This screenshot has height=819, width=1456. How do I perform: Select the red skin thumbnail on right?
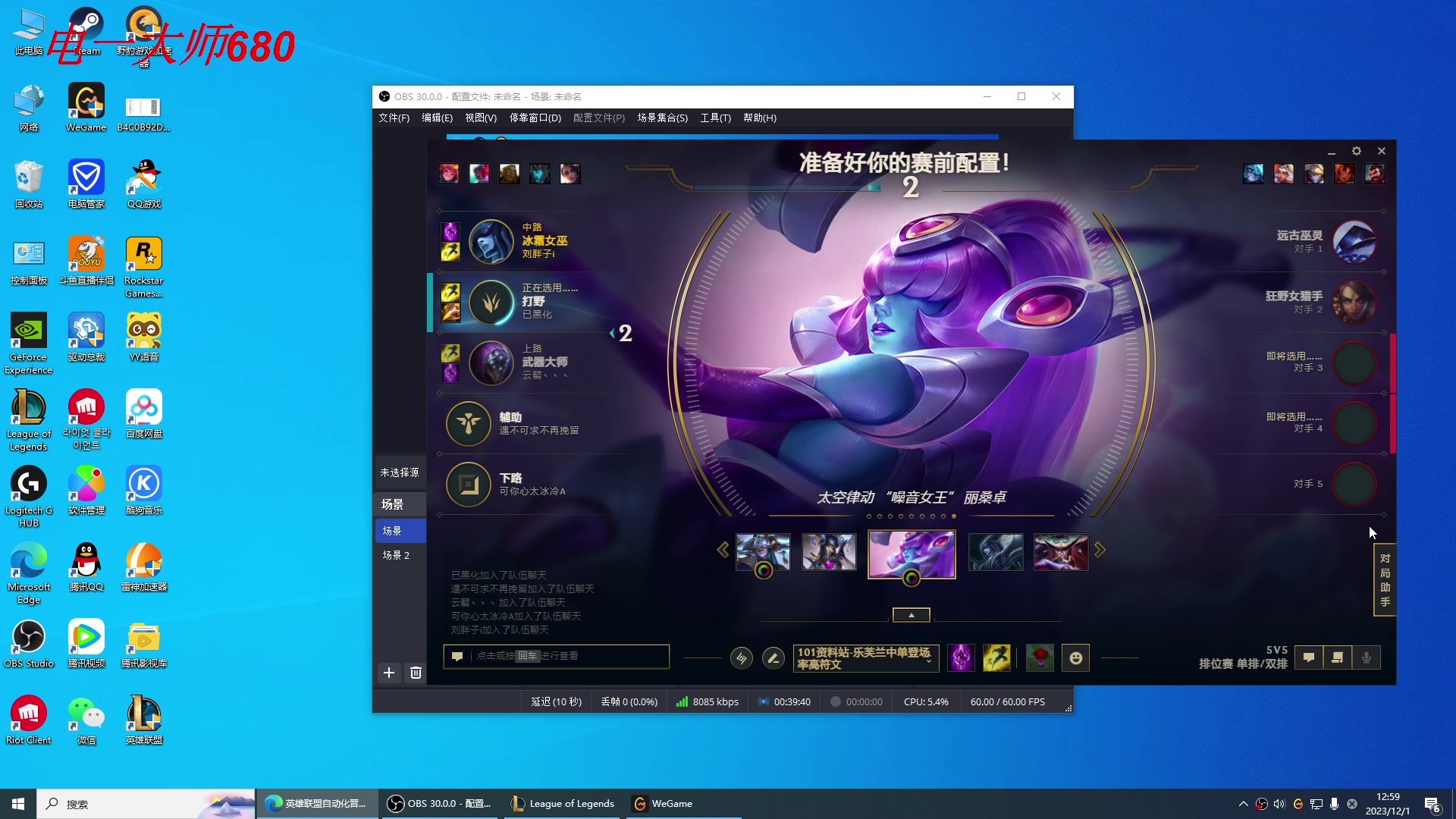pyautogui.click(x=1061, y=551)
